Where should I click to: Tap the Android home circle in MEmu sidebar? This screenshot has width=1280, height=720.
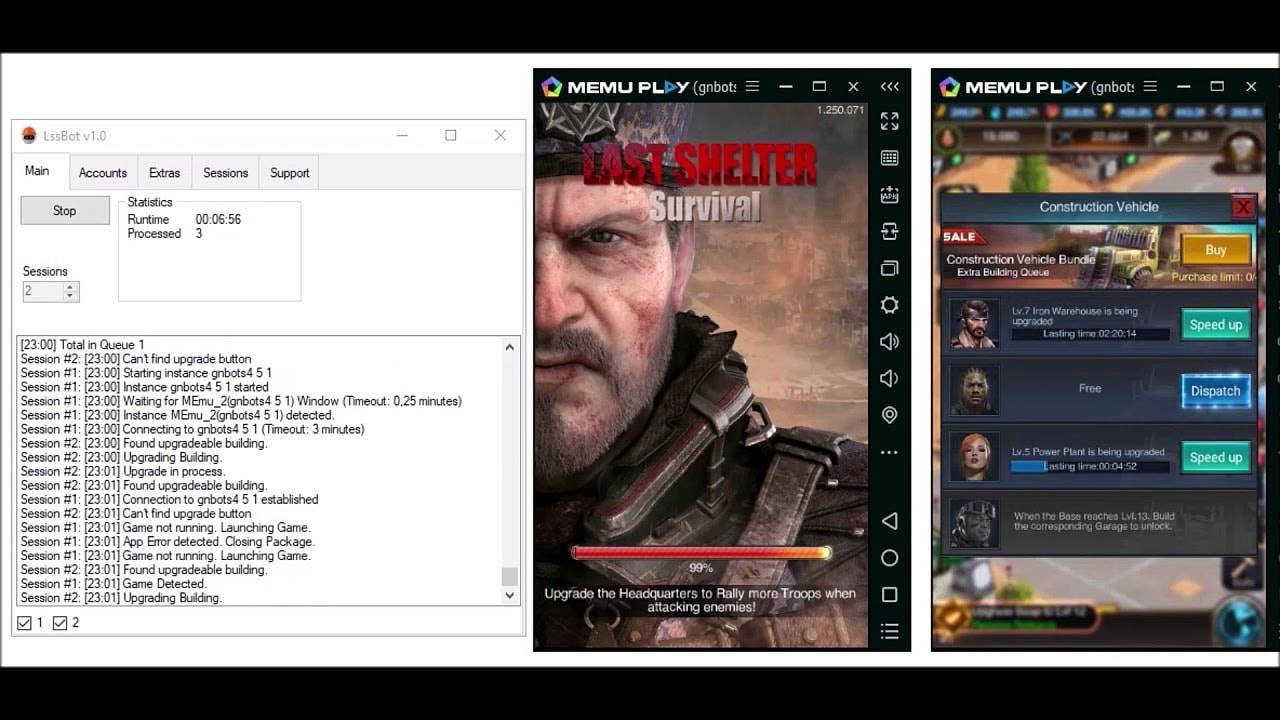(889, 558)
